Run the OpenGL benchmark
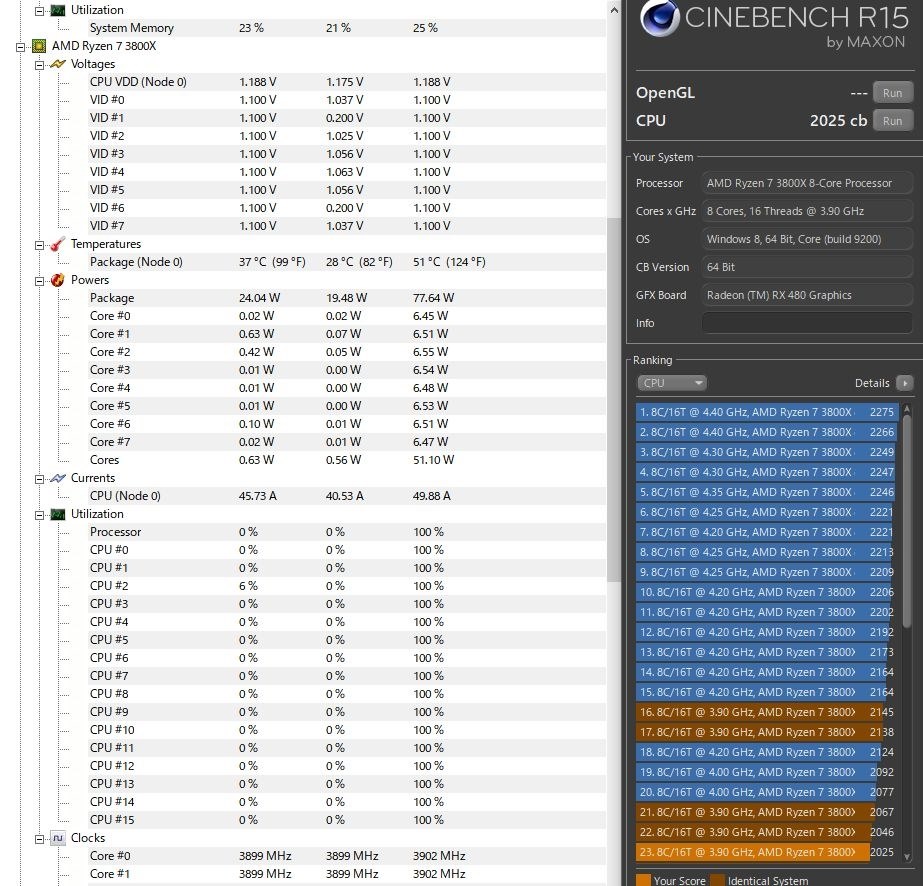This screenshot has height=886, width=923. [892, 93]
